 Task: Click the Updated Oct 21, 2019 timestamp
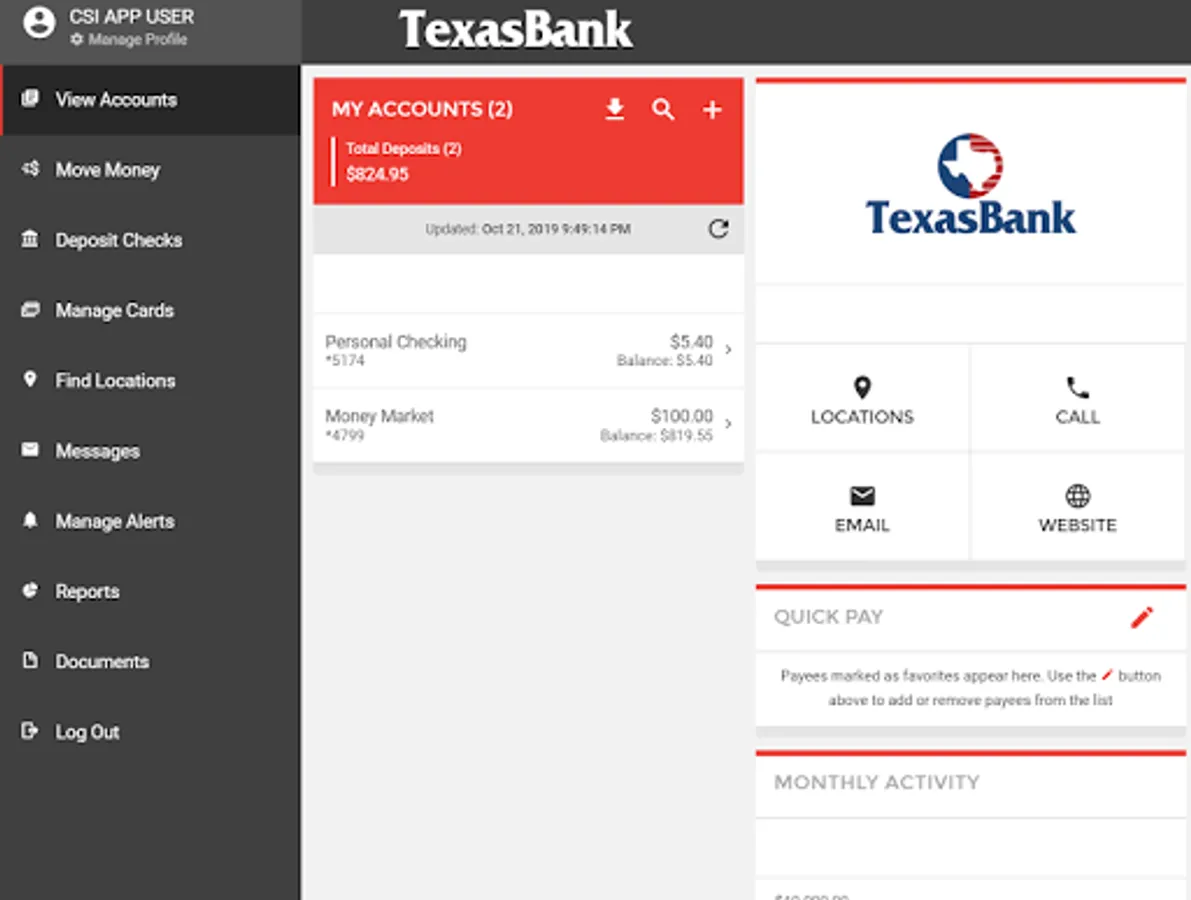click(528, 229)
